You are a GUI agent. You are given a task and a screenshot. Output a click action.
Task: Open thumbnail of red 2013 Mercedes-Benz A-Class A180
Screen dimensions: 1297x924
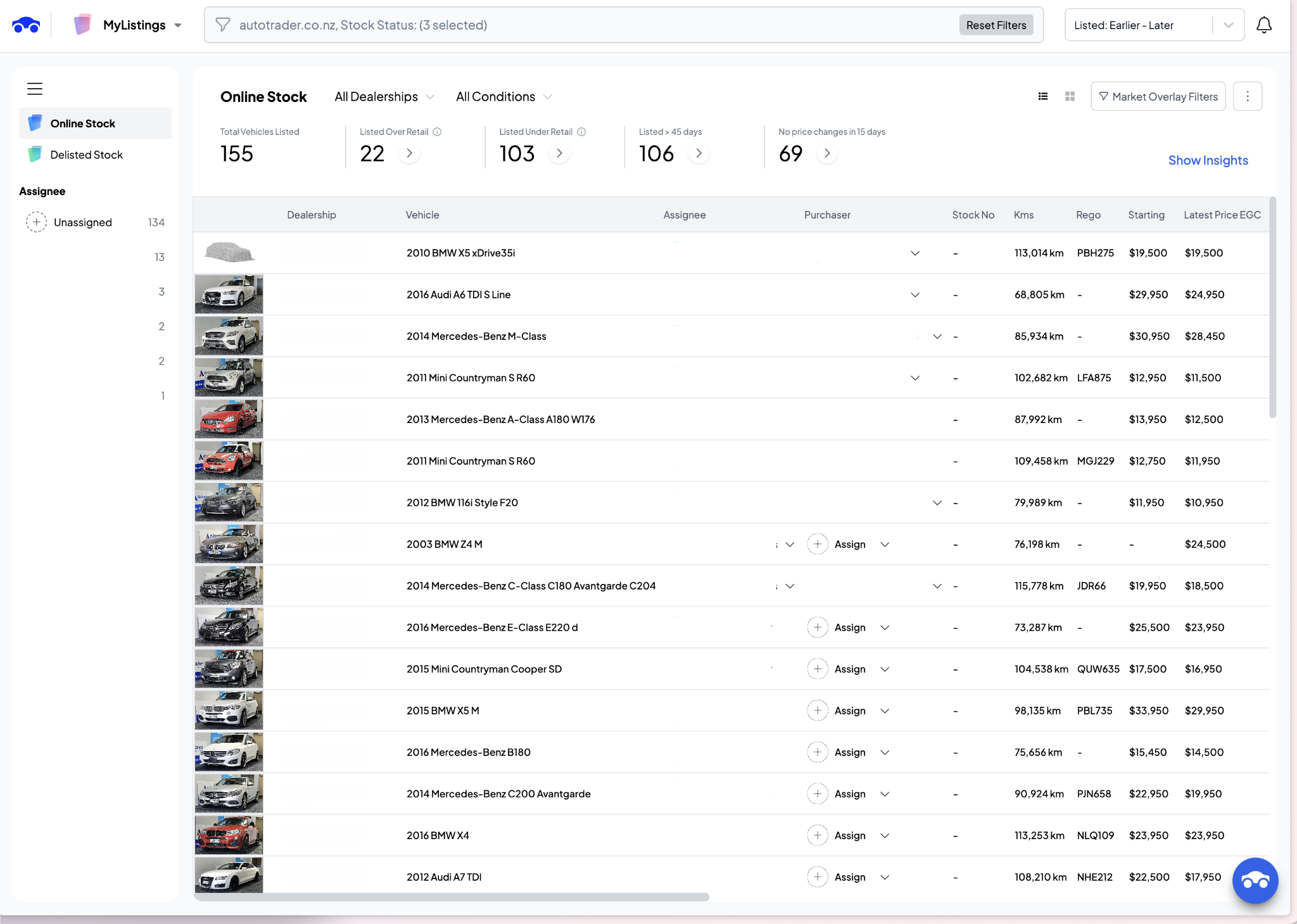coord(229,419)
